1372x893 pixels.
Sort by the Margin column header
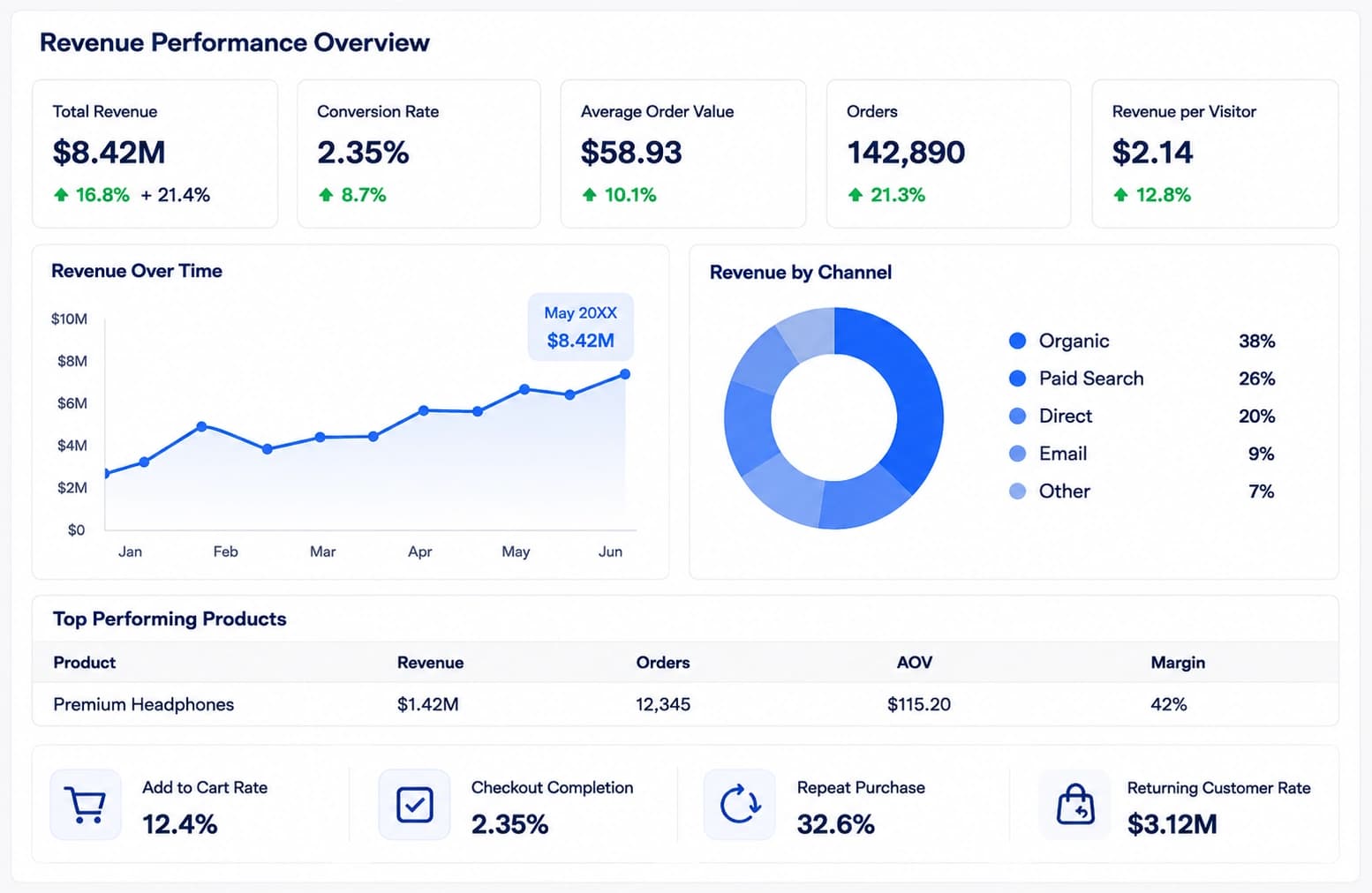(1178, 663)
